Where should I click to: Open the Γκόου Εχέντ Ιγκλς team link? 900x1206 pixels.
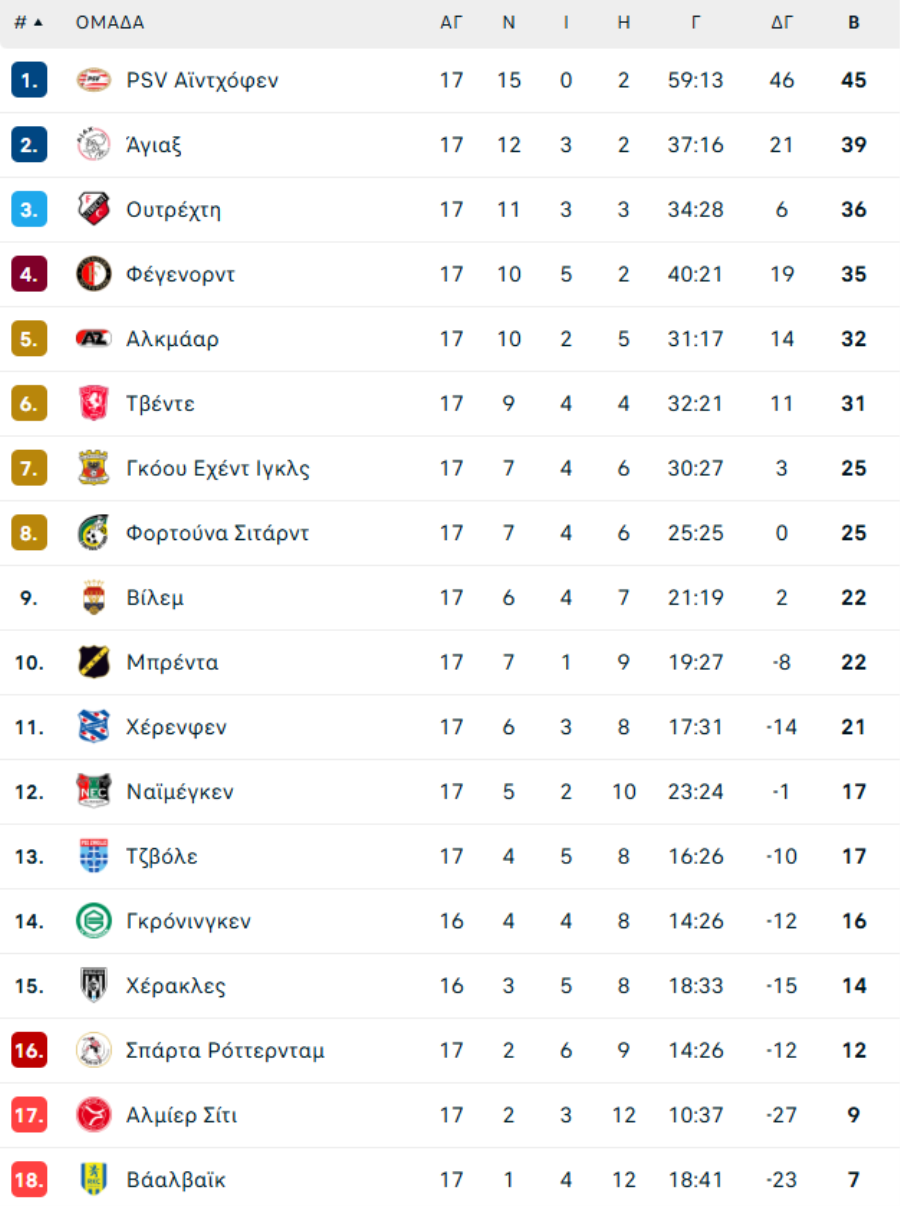(x=218, y=469)
